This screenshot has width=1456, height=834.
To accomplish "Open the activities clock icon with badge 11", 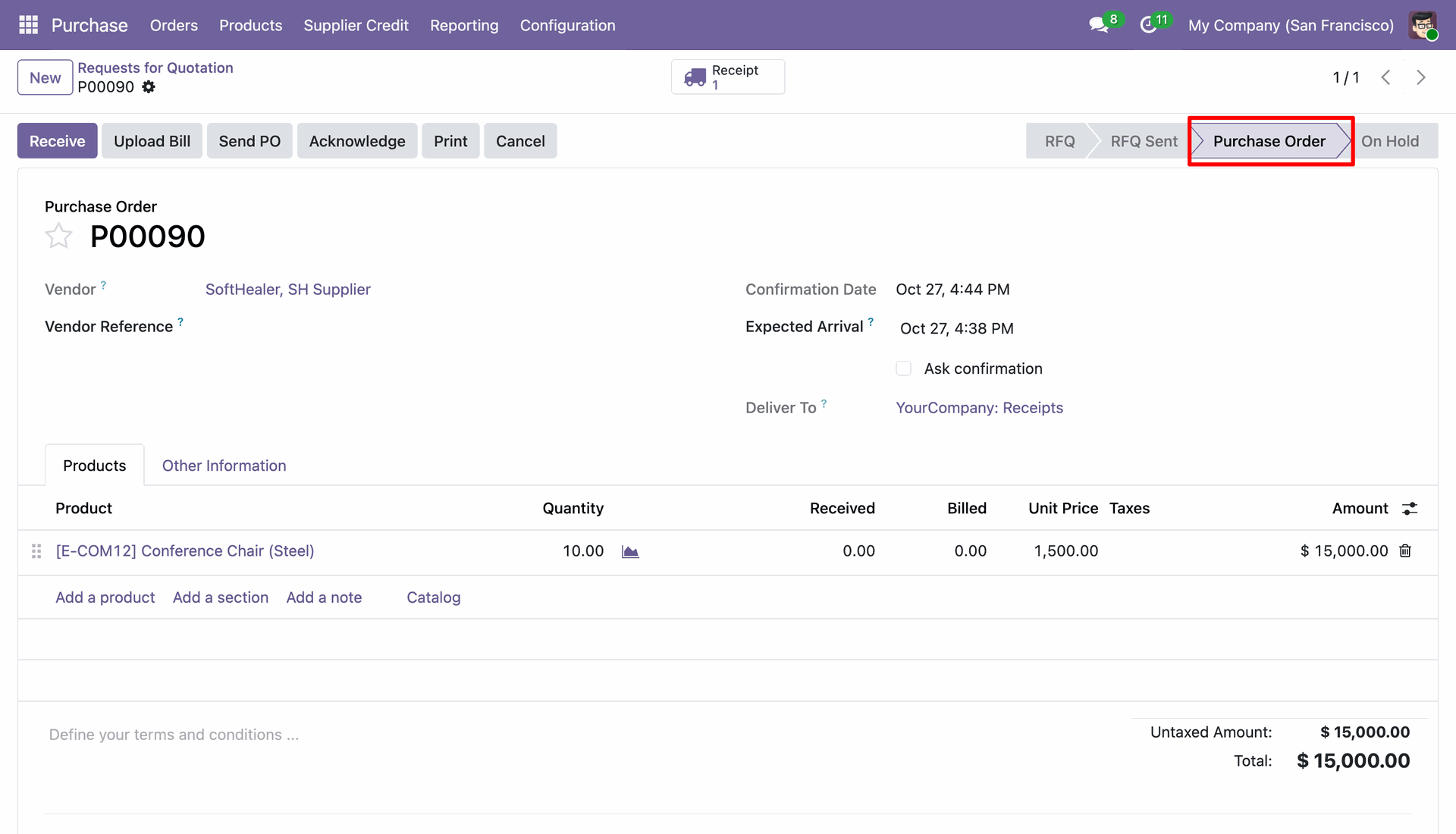I will [1149, 25].
